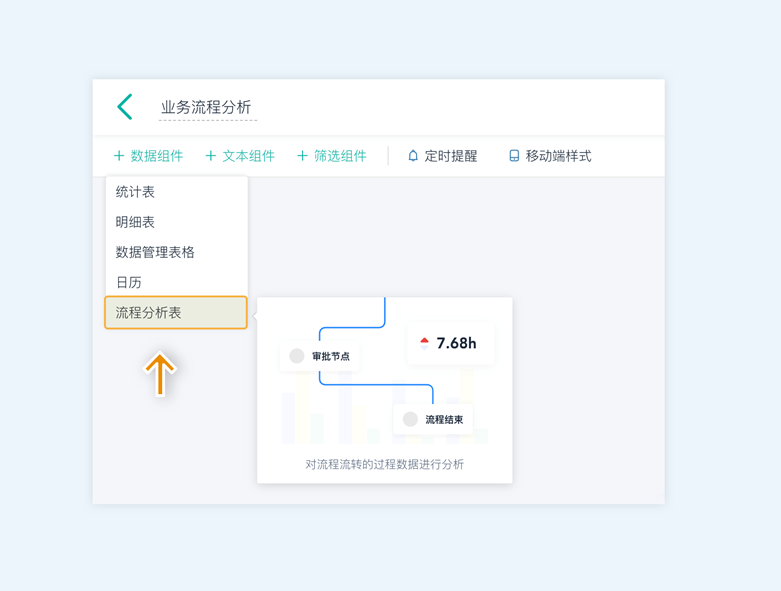The height and width of the screenshot is (591, 781).
Task: Click the bell icon for 定时提醒
Action: [413, 156]
